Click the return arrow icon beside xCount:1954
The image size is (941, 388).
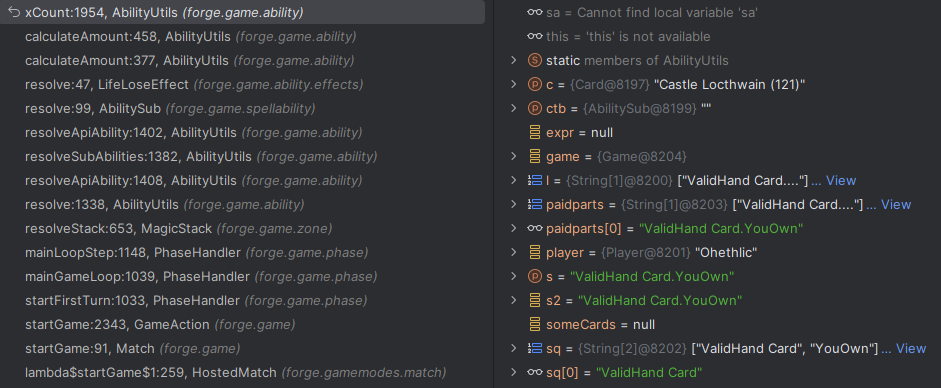[x=14, y=13]
